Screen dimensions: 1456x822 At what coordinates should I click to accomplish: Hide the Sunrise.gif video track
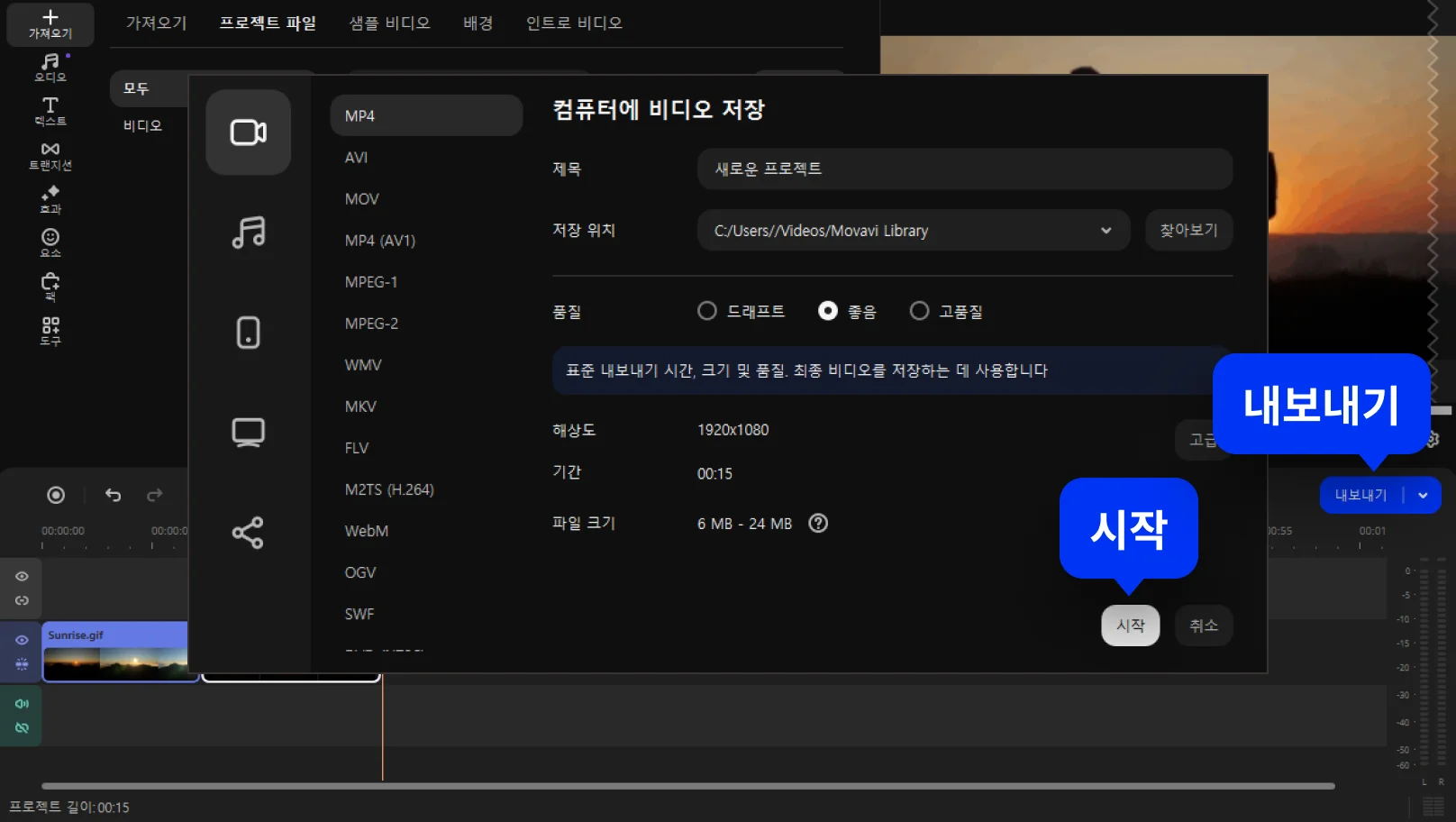22,640
